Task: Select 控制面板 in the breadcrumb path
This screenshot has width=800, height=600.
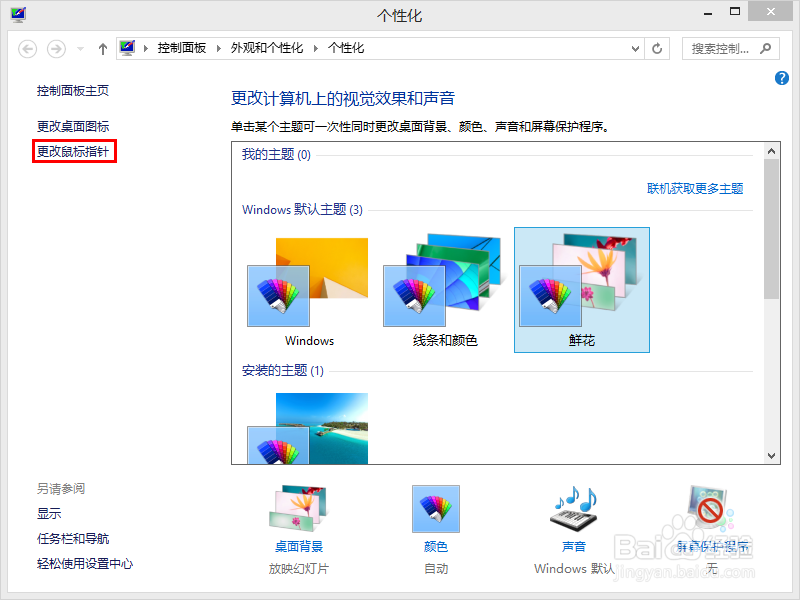Action: (182, 48)
